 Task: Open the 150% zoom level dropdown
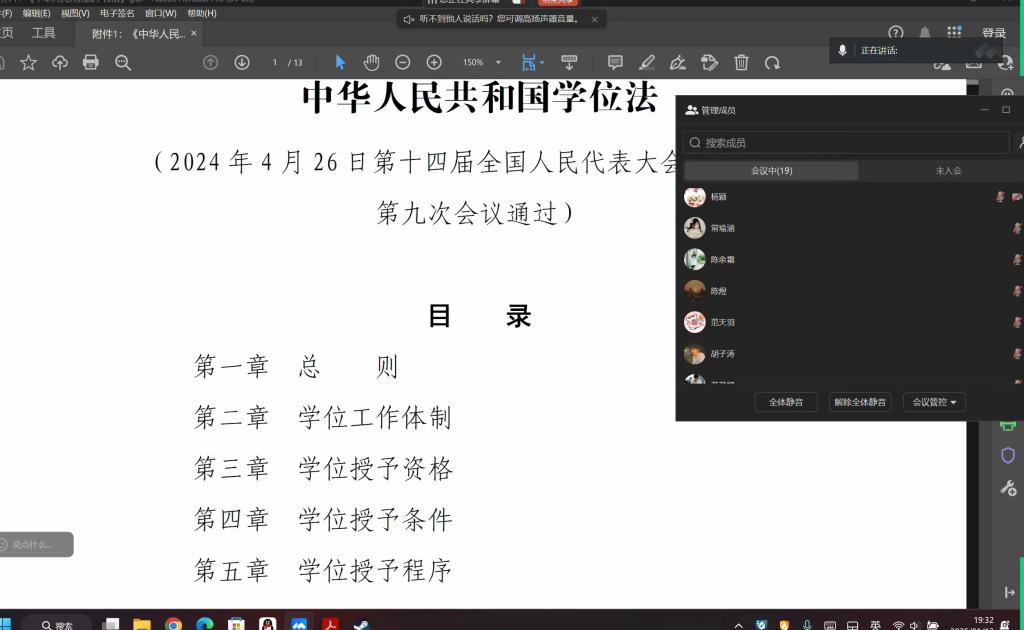(482, 62)
